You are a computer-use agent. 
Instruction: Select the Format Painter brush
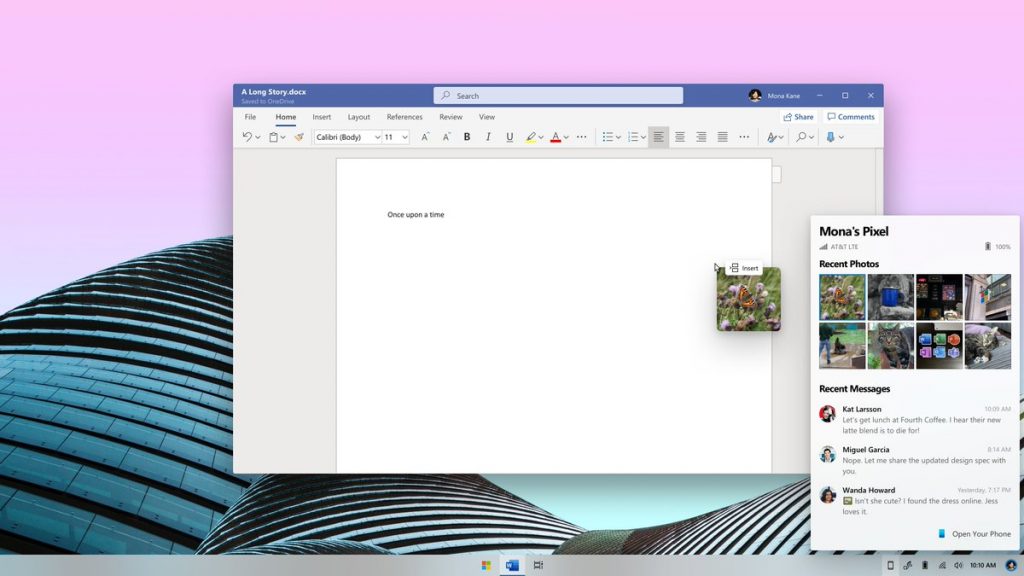[x=299, y=136]
